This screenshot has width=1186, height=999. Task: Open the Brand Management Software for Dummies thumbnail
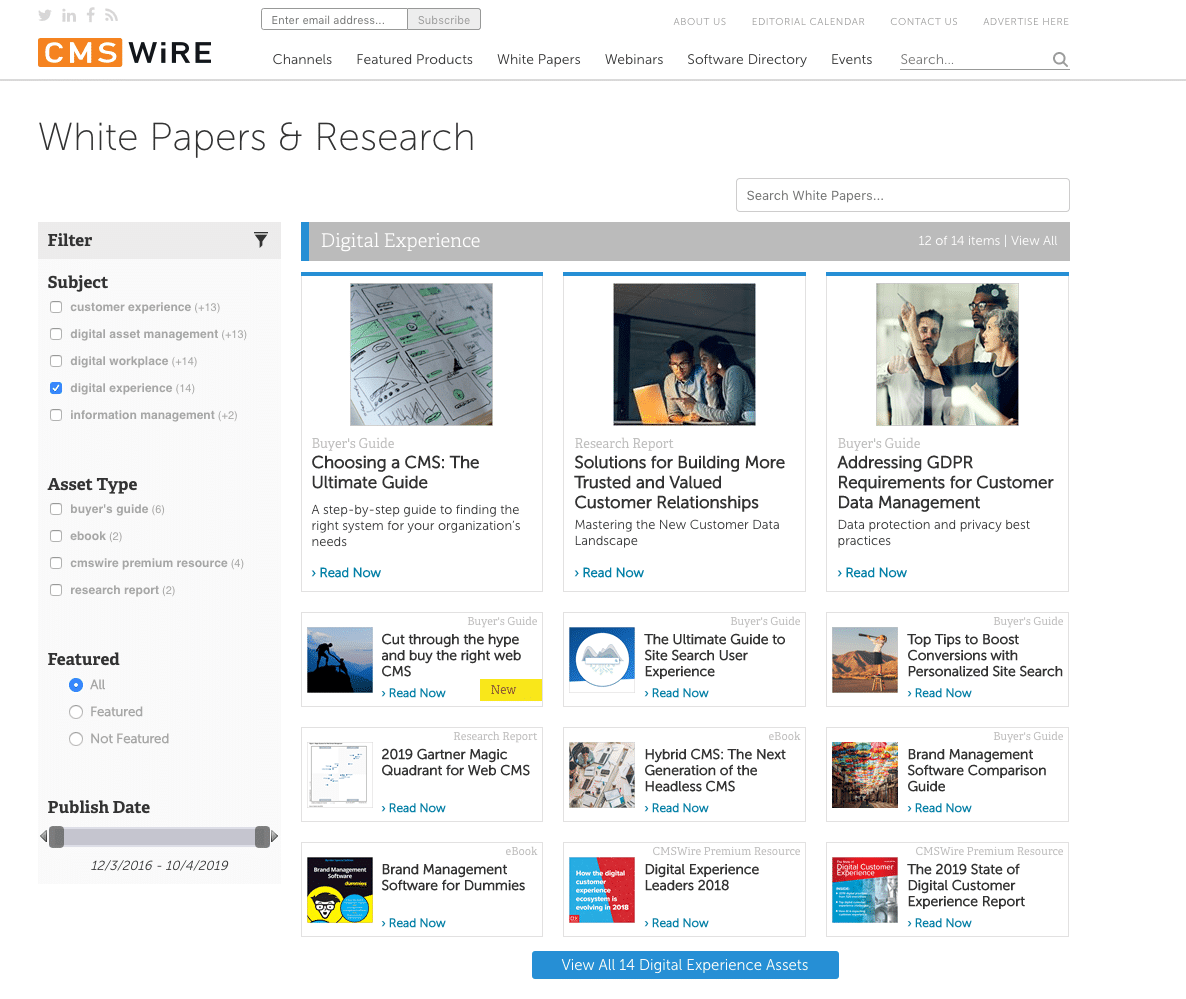click(x=340, y=890)
